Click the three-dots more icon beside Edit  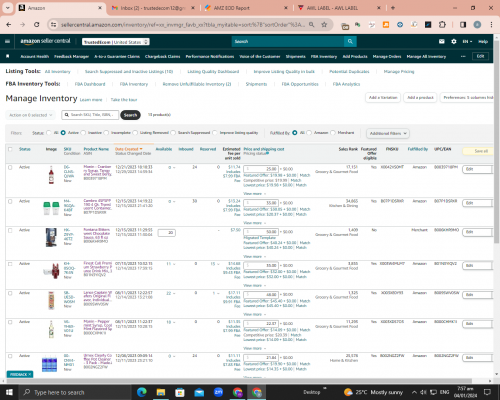tap(463, 56)
